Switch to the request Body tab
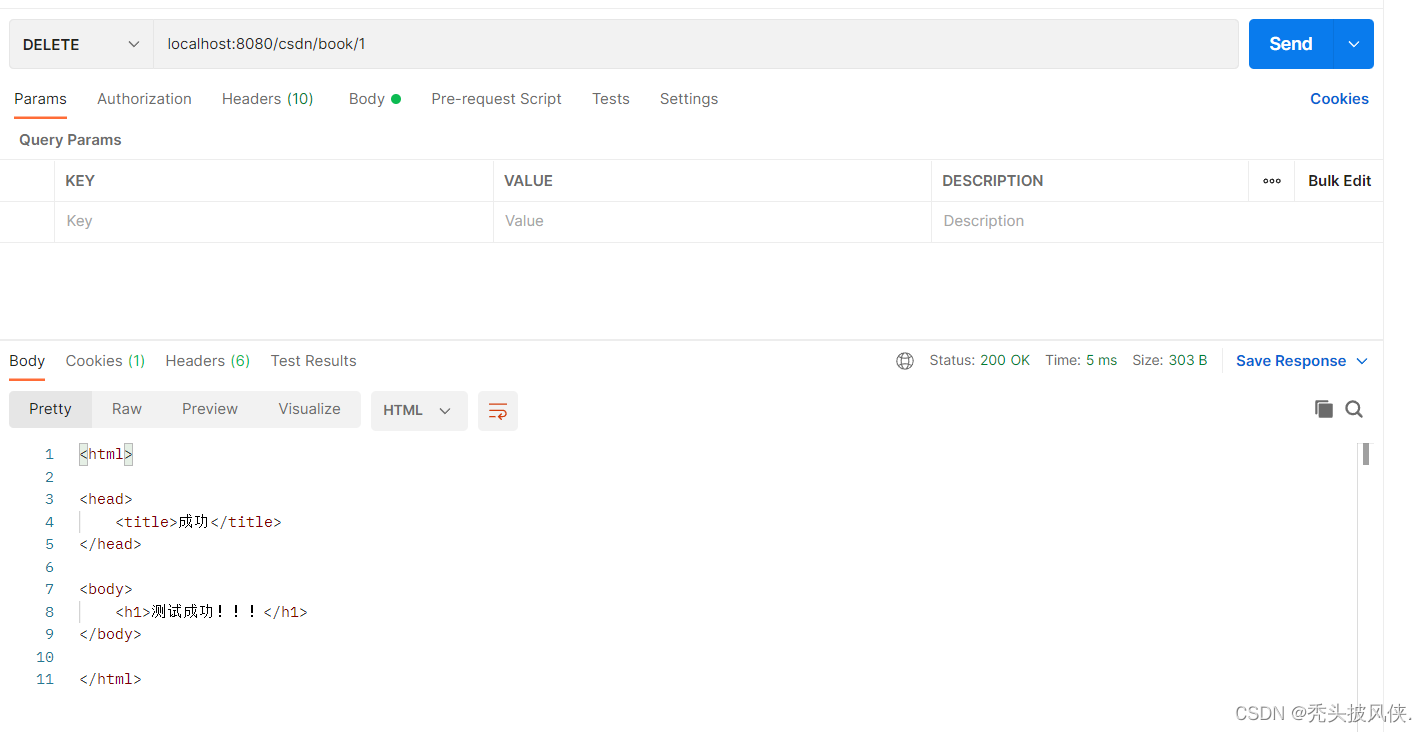 tap(375, 99)
